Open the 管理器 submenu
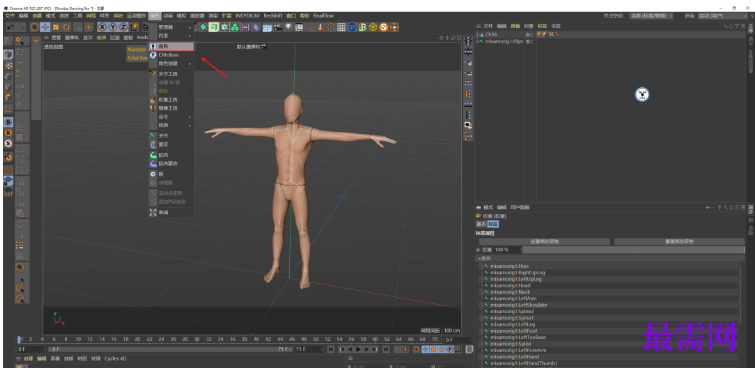The width and height of the screenshot is (755, 368). (171, 27)
